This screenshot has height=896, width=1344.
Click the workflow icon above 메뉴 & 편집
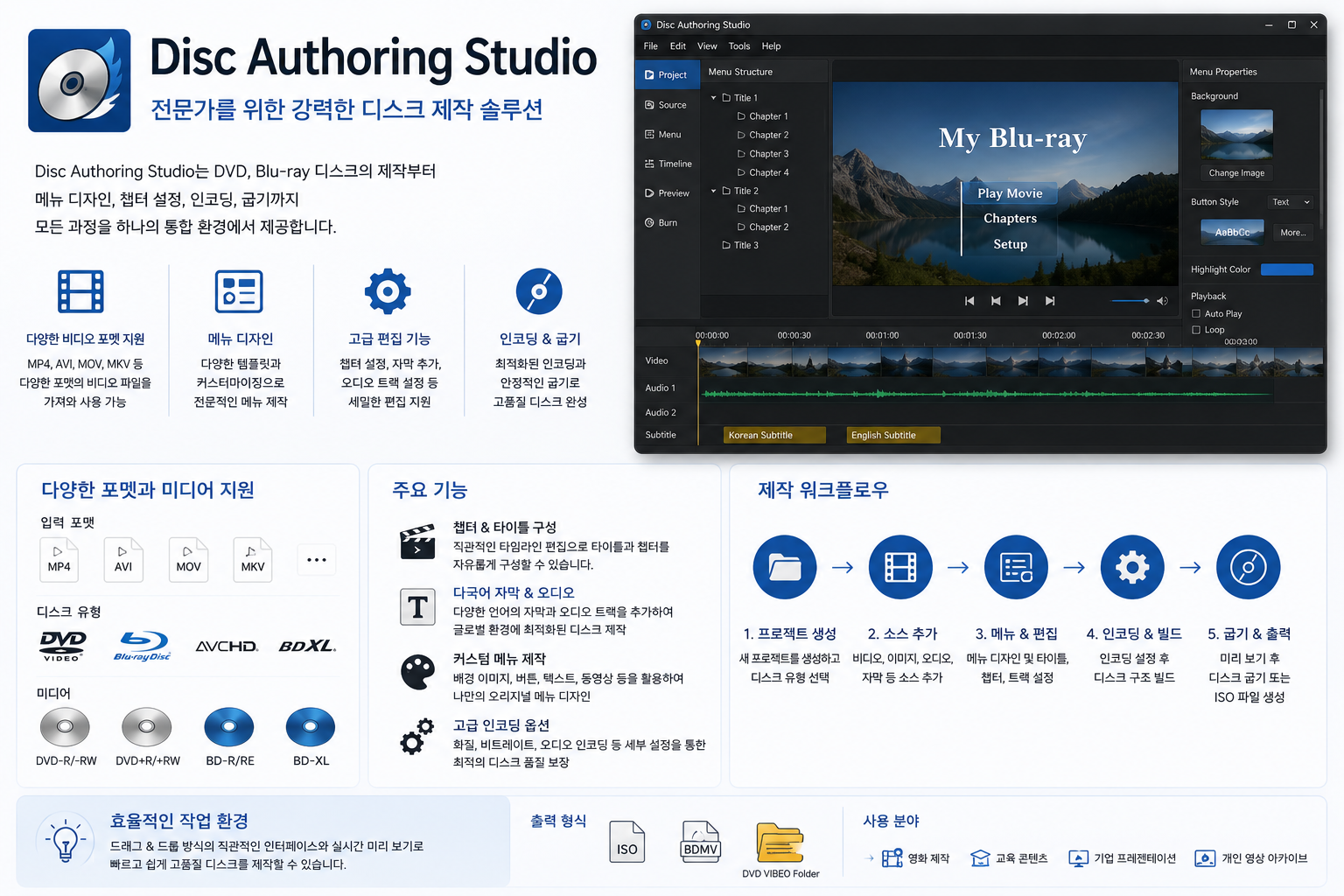pos(1017,567)
